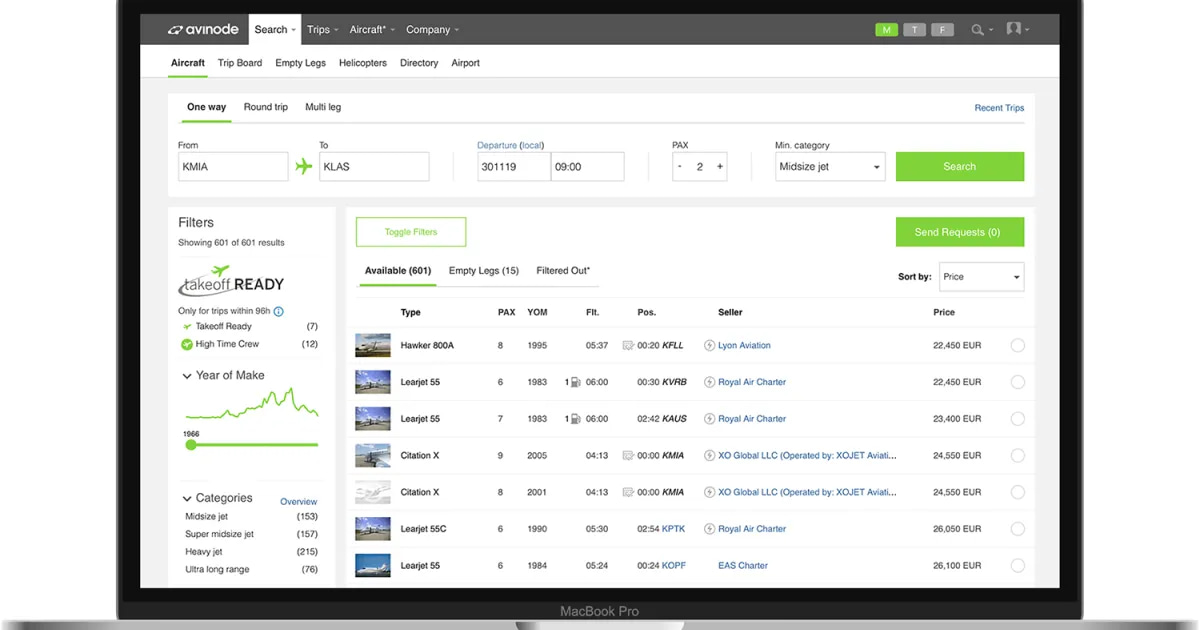Click the info icon next to trips within 96h

279,311
